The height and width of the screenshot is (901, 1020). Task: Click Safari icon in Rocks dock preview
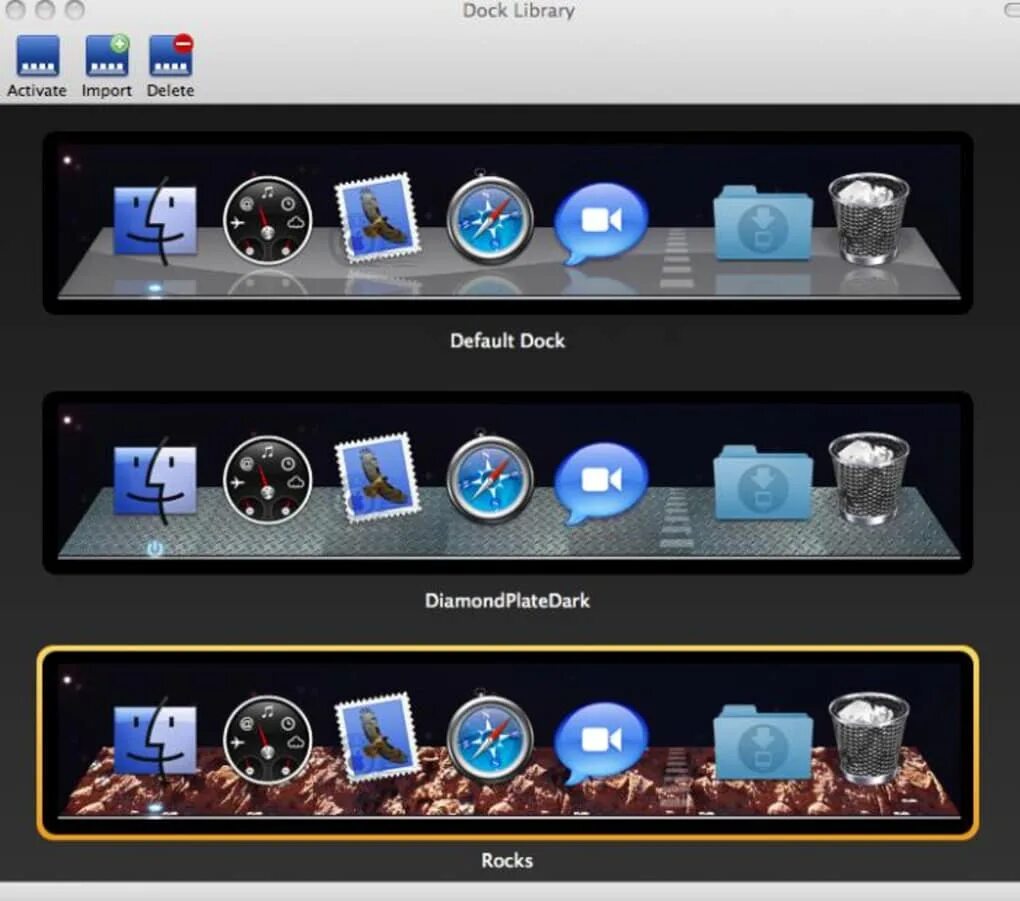pos(490,739)
